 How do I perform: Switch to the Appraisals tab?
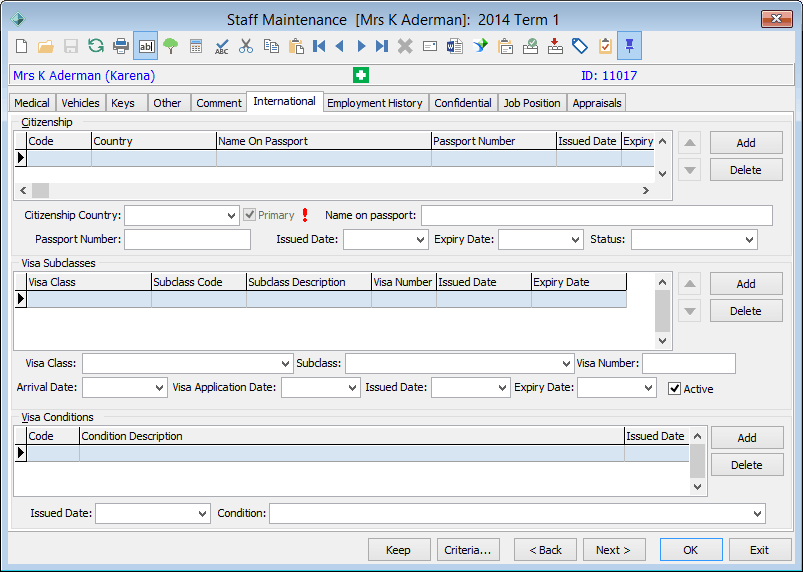coord(597,103)
